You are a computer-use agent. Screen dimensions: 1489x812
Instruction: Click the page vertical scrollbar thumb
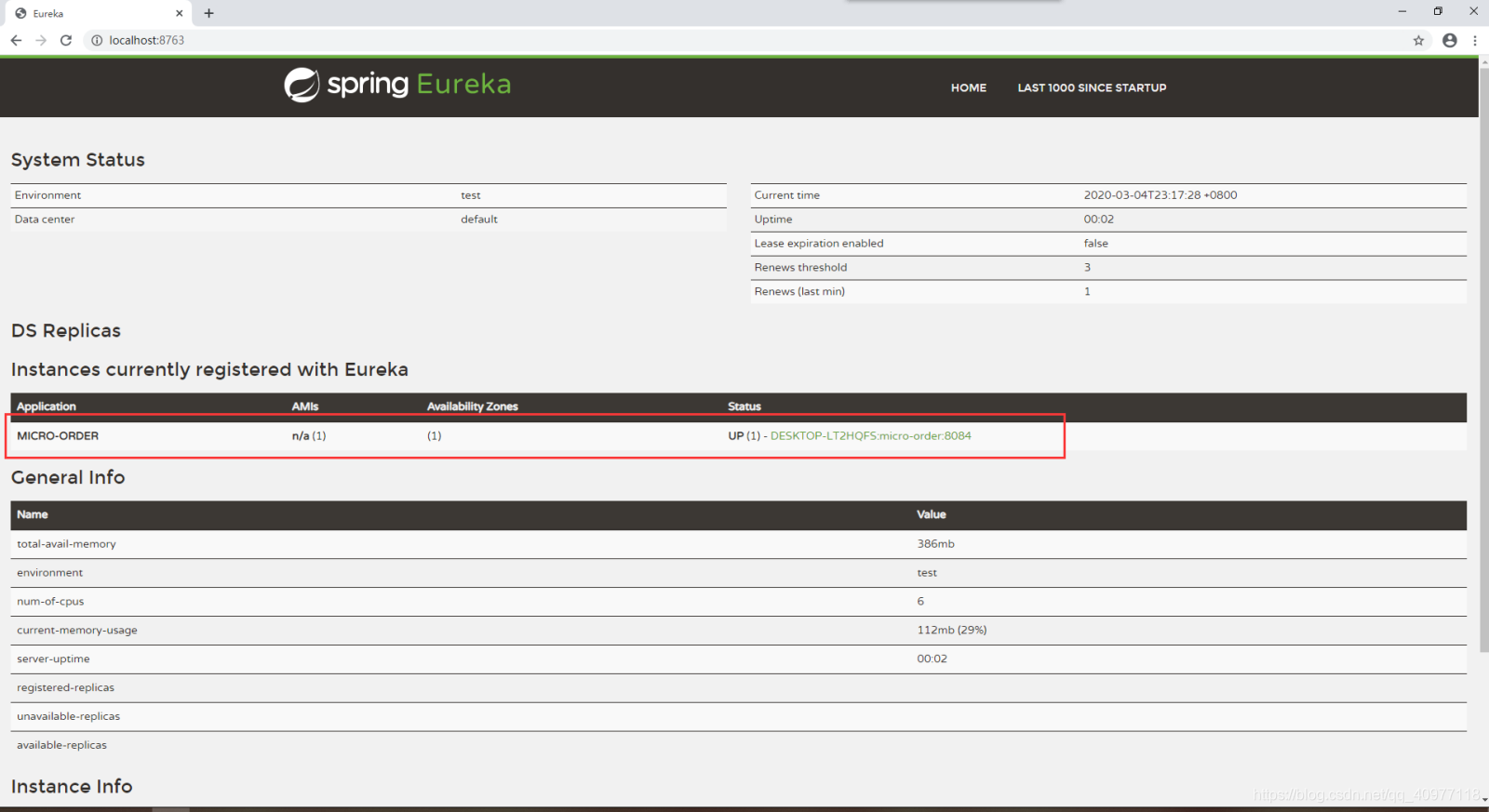[1483, 358]
